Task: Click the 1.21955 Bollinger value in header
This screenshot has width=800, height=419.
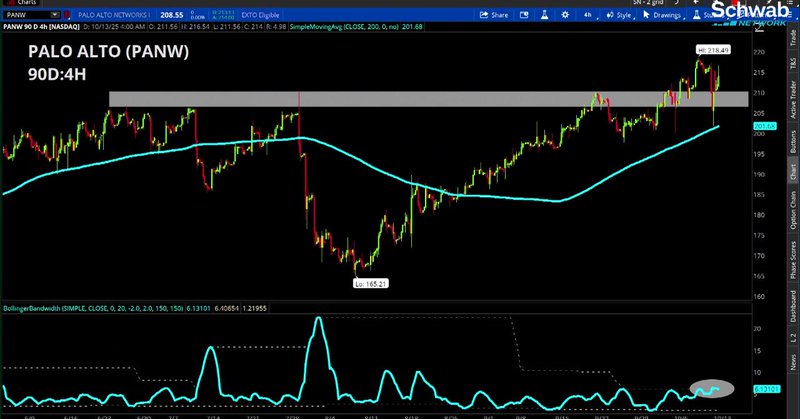Action: [254, 308]
